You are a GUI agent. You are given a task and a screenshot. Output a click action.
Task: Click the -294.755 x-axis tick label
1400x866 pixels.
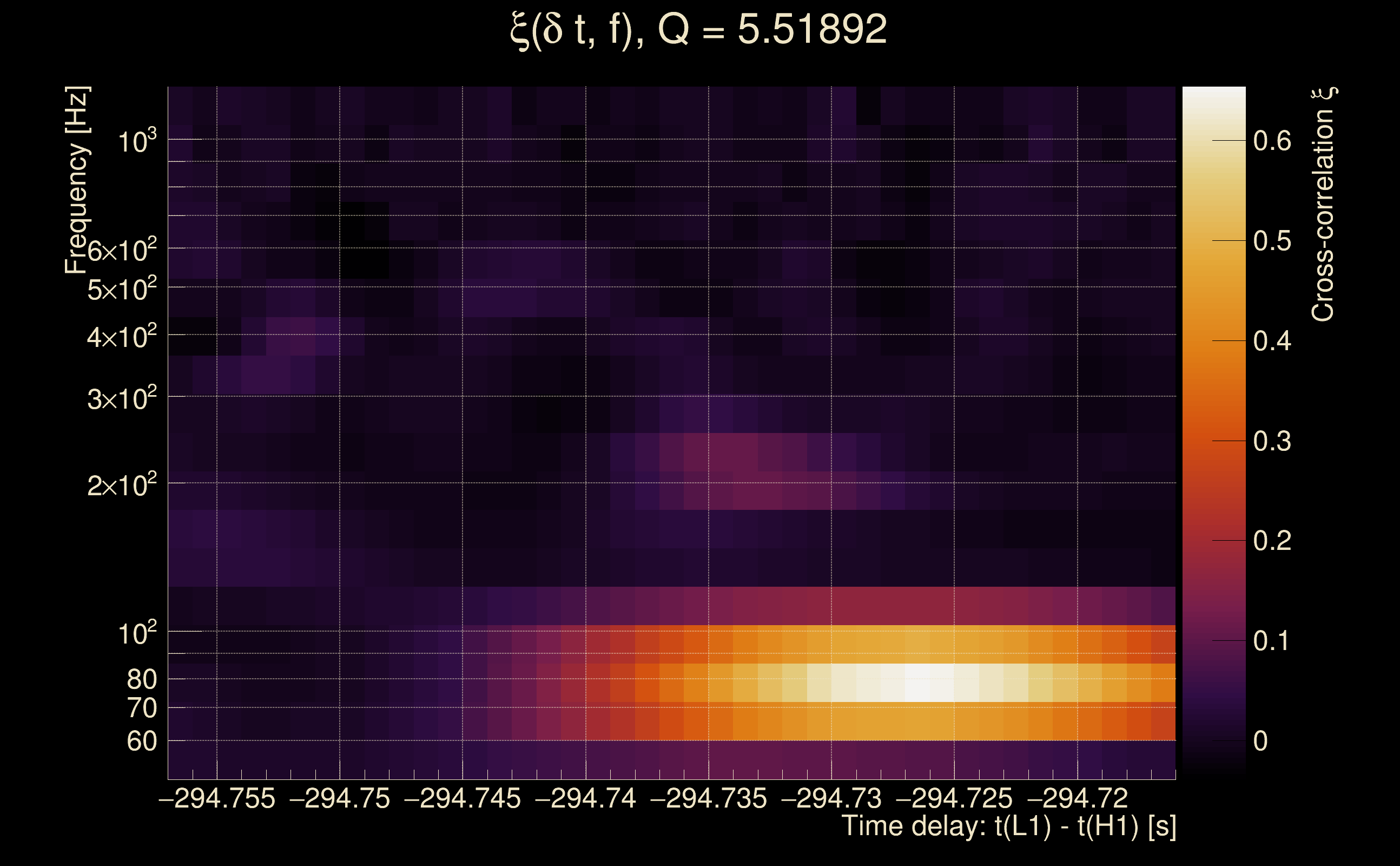tap(217, 799)
